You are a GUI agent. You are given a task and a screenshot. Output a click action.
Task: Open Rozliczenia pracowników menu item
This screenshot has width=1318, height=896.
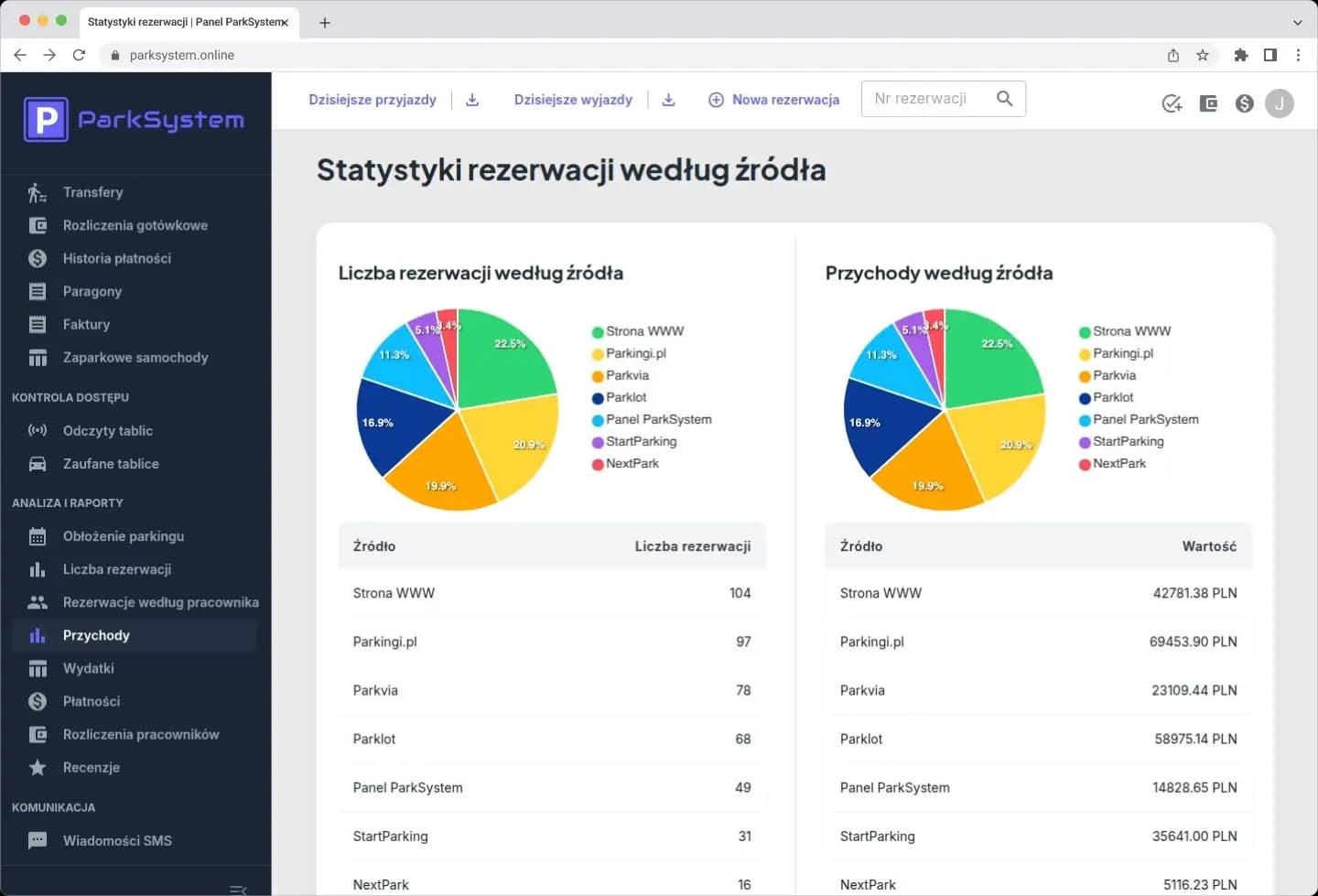point(135,734)
